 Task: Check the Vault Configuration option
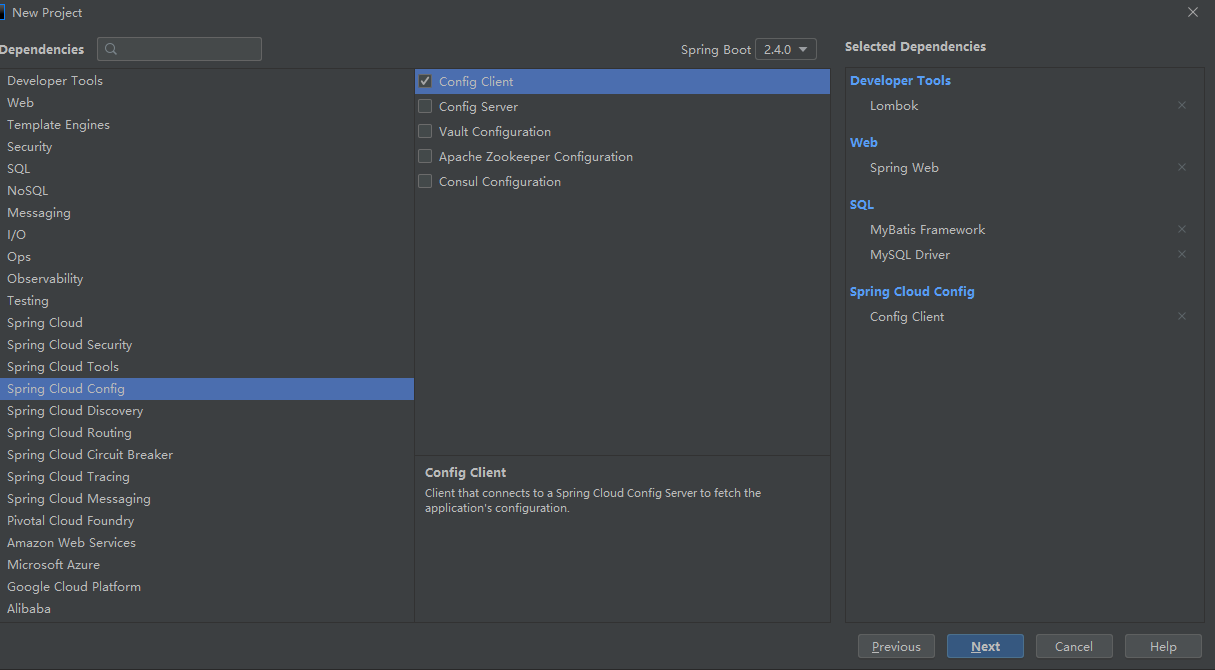click(425, 131)
